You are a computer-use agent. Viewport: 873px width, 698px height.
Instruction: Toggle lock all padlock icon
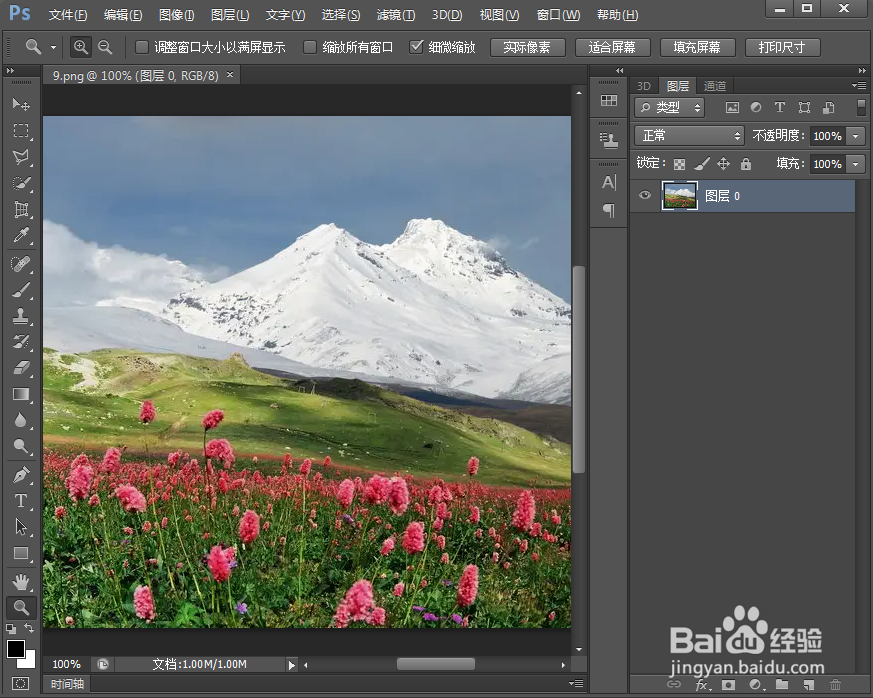[x=746, y=164]
